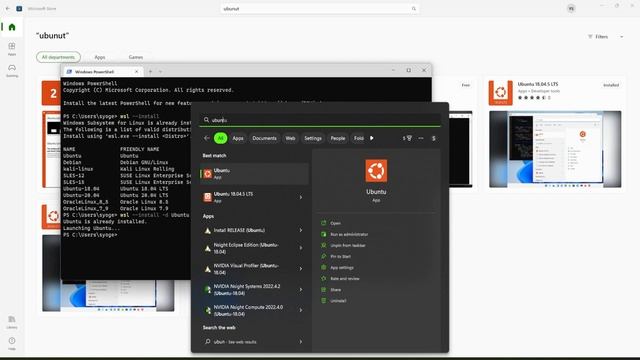Viewport: 640px width, 360px height.
Task: Open Store user profile avatar
Action: tap(571, 9)
